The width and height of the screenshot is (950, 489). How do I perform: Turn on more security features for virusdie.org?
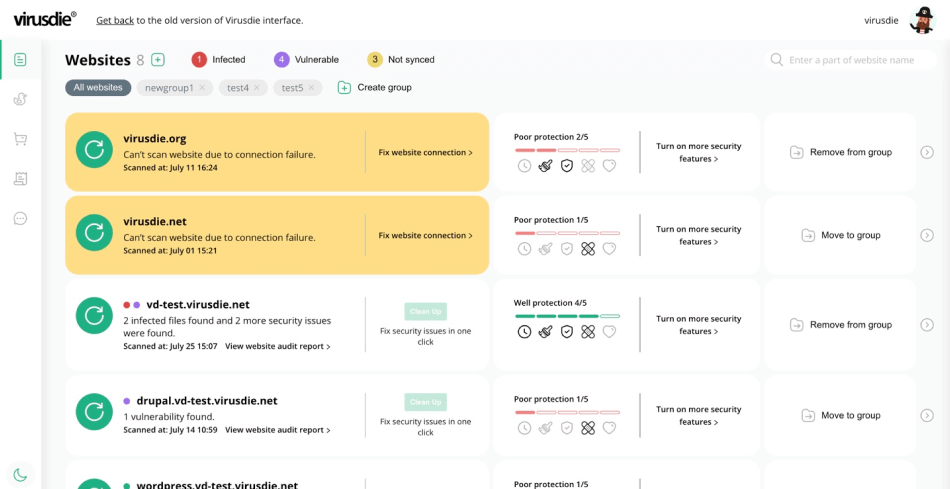(x=699, y=153)
